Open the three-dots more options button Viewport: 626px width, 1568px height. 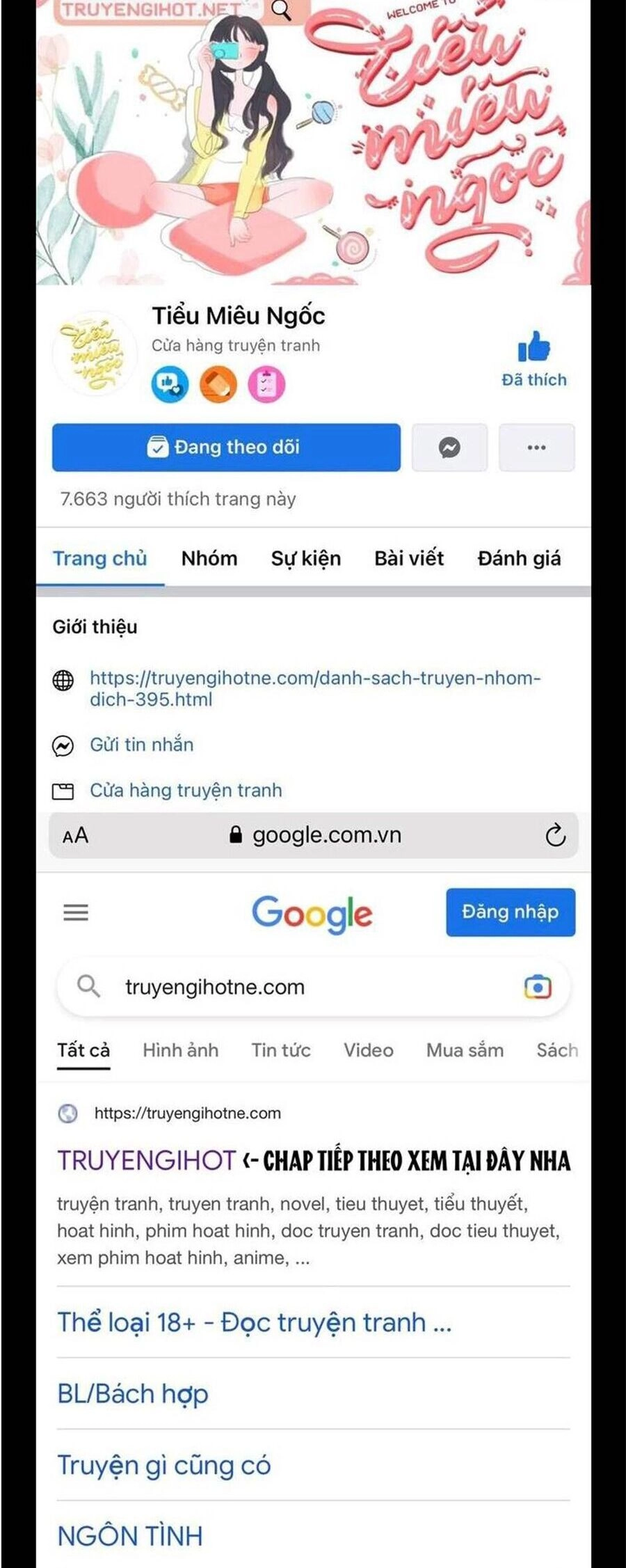pos(536,447)
